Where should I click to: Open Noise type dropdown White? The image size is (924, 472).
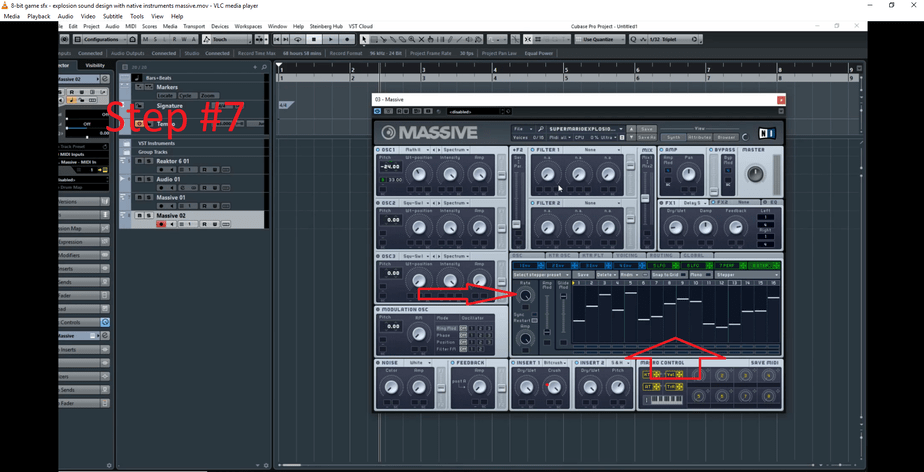(418, 363)
